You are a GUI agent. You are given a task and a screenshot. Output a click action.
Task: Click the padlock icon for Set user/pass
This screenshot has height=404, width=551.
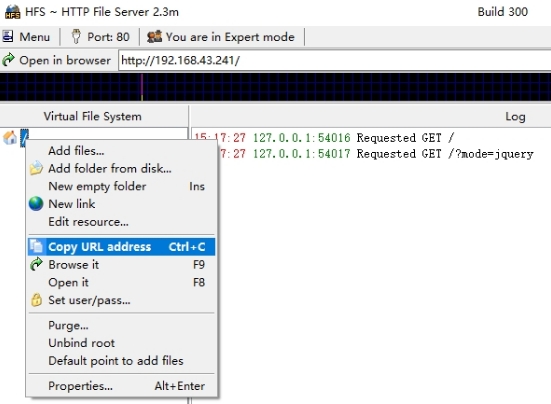coord(36,300)
